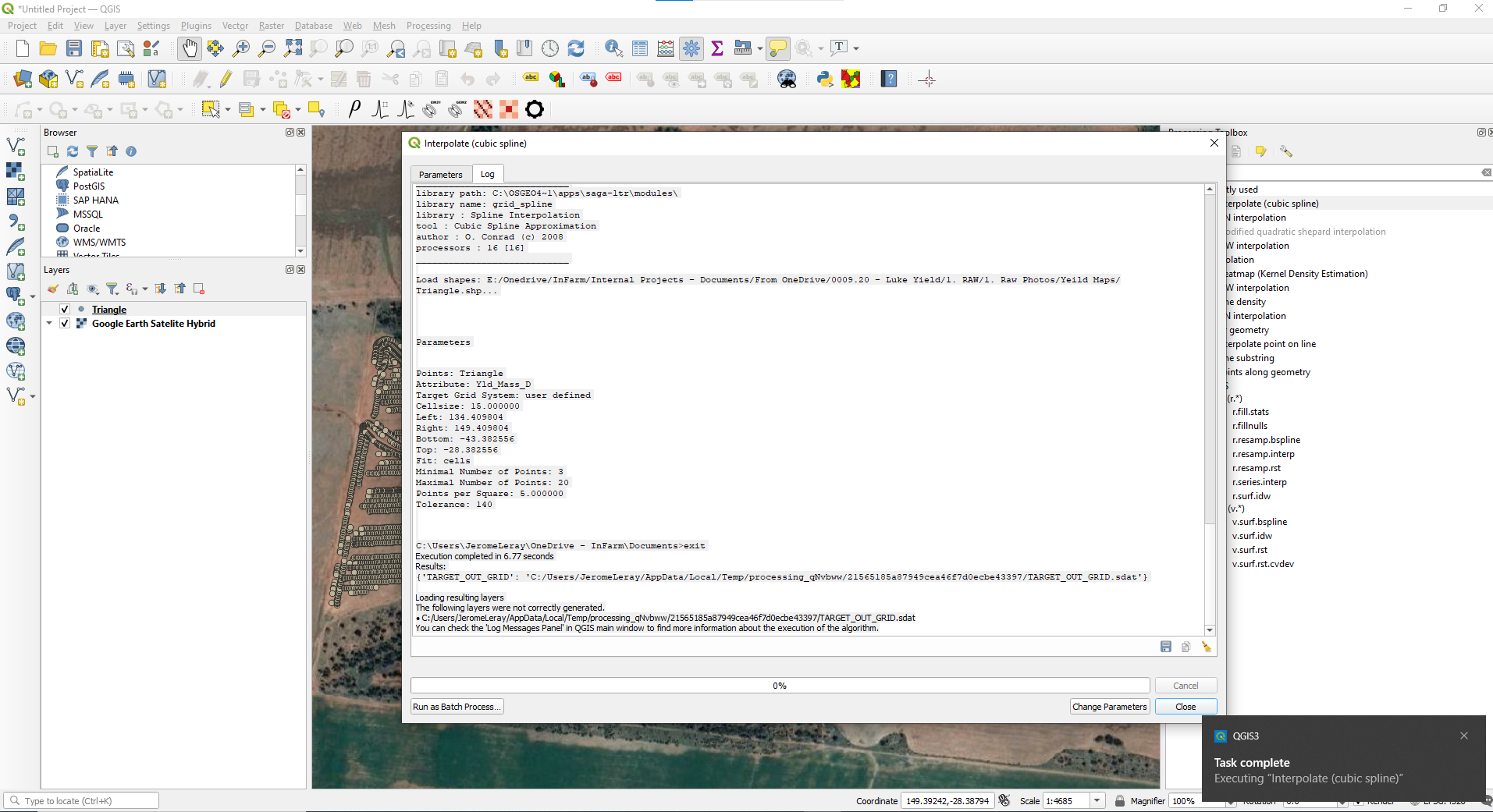Click the Refresh map icon
The height and width of the screenshot is (812, 1493).
tap(576, 48)
